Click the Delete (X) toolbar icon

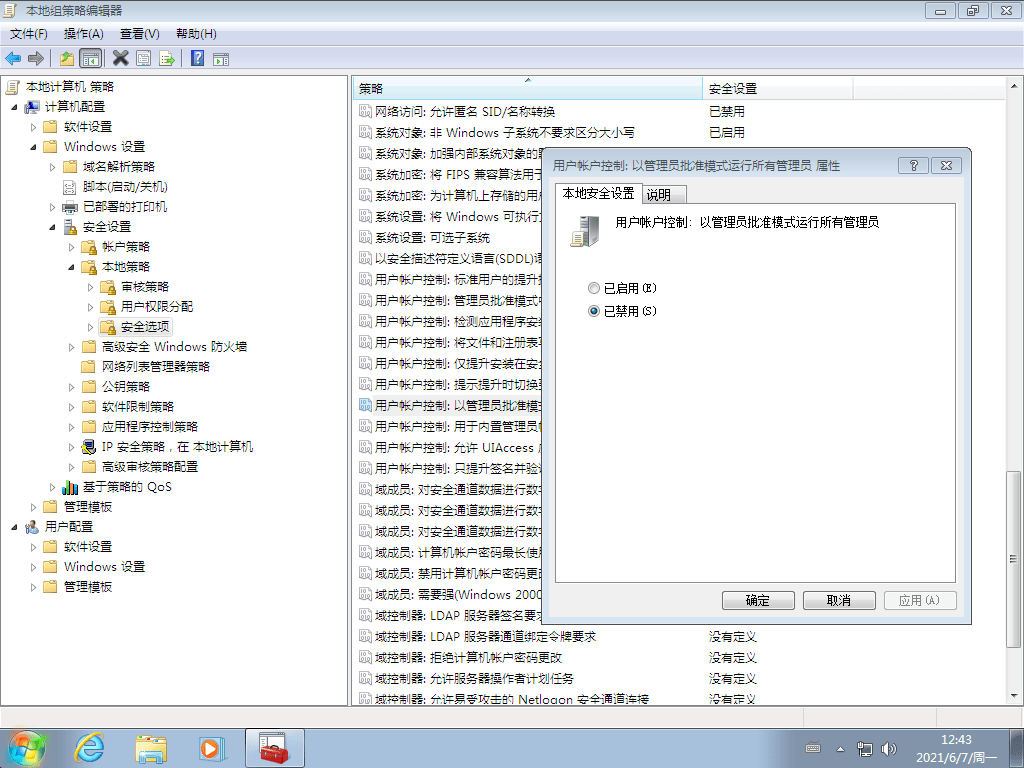click(x=121, y=58)
